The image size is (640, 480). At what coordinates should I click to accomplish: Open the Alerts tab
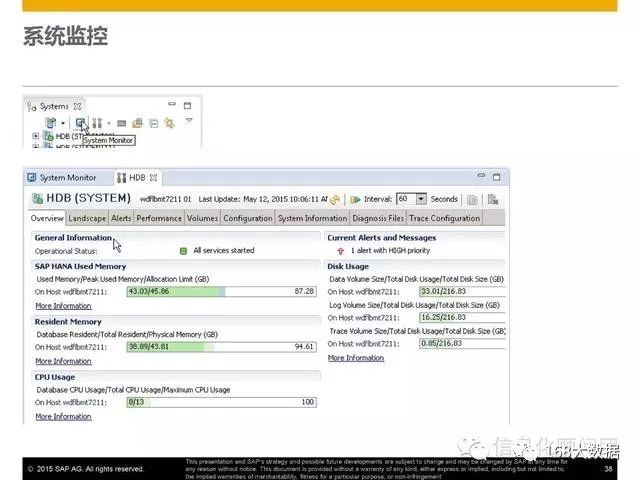tap(121, 218)
